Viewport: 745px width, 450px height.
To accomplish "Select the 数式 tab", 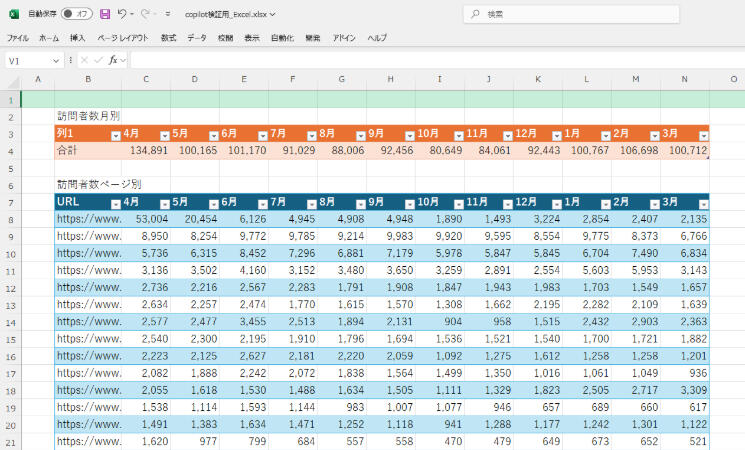I will point(168,38).
